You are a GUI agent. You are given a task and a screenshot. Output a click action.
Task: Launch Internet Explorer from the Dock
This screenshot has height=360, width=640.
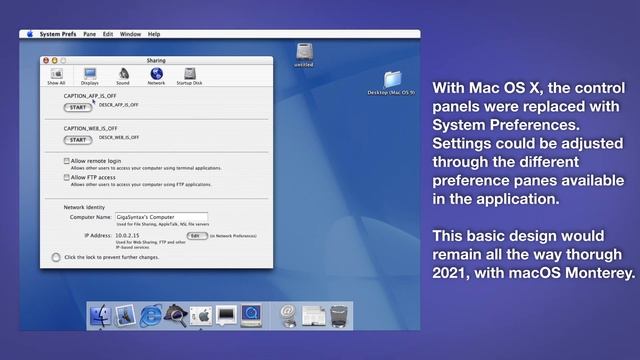coord(151,316)
